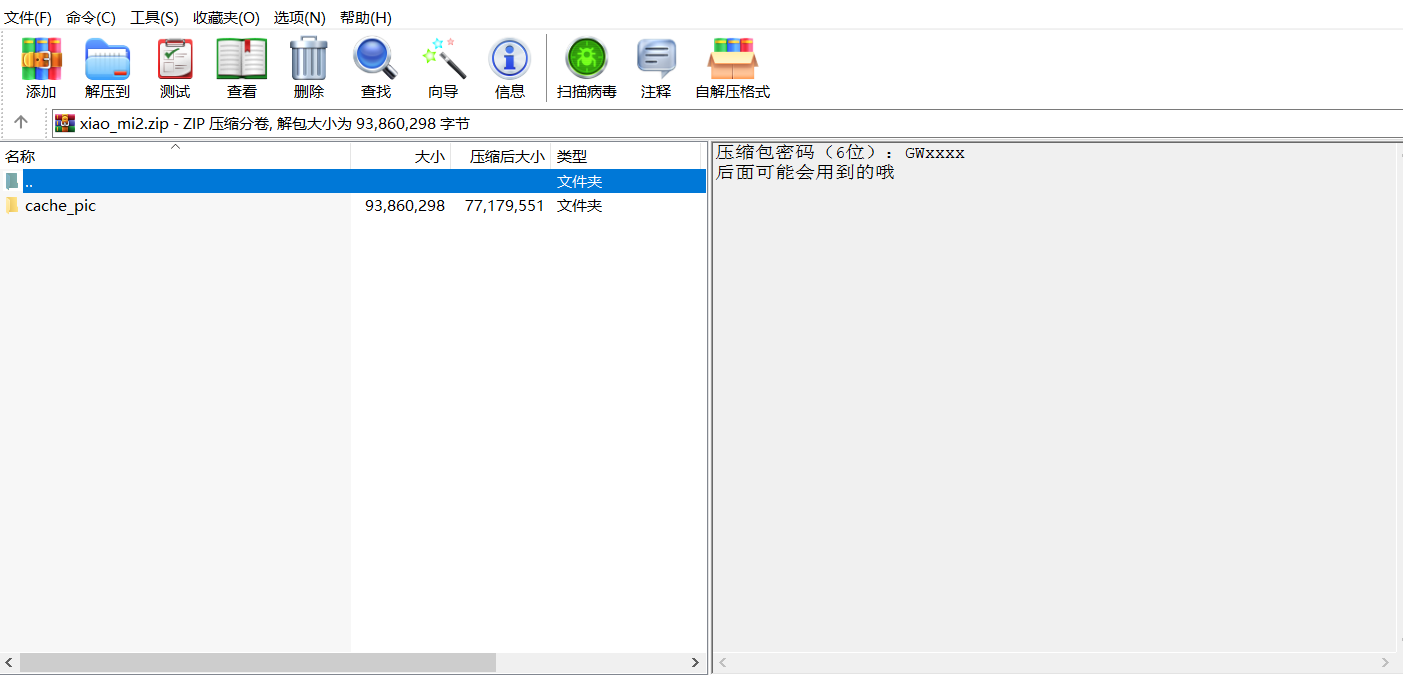Click the Extract To (解压到) icon
1403x675 pixels.
[107, 60]
